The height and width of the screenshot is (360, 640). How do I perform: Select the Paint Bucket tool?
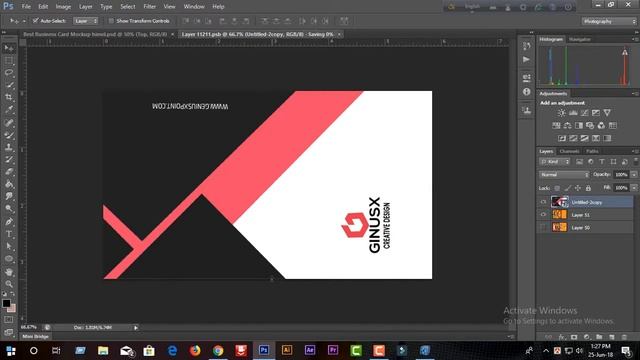pos(9,184)
